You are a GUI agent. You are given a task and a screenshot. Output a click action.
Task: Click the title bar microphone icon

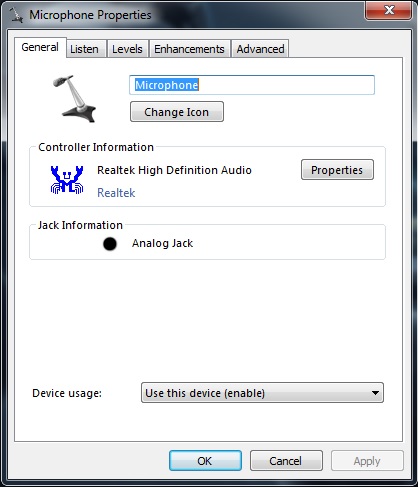16,15
